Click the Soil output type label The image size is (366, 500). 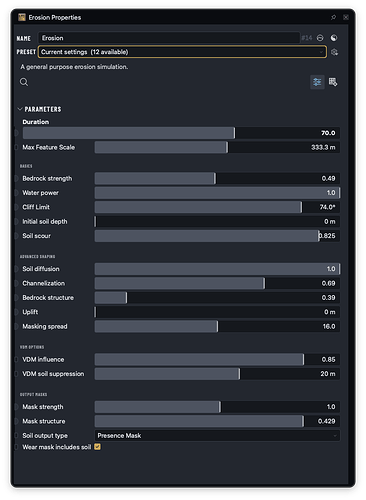pyautogui.click(x=45, y=436)
